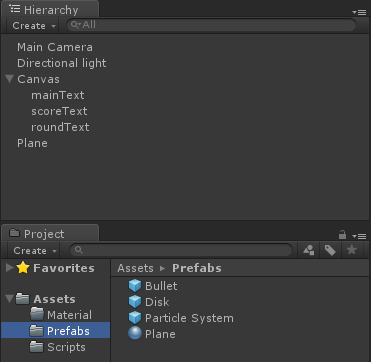Image resolution: width=371 pixels, height=362 pixels.
Task: Open search by type filter icon
Action: pyautogui.click(x=309, y=250)
